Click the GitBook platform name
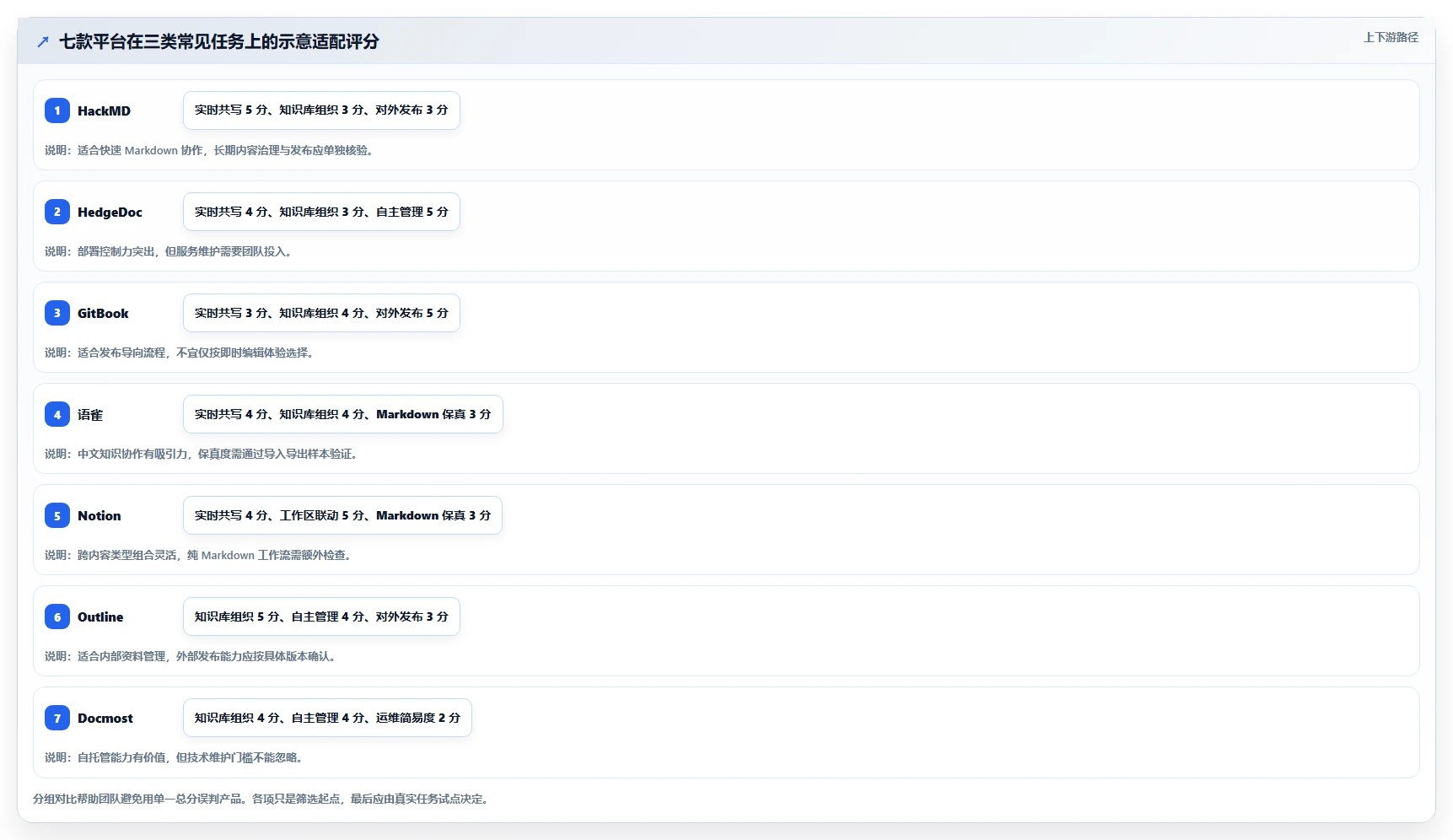Viewport: 1453px width, 840px height. click(x=103, y=313)
